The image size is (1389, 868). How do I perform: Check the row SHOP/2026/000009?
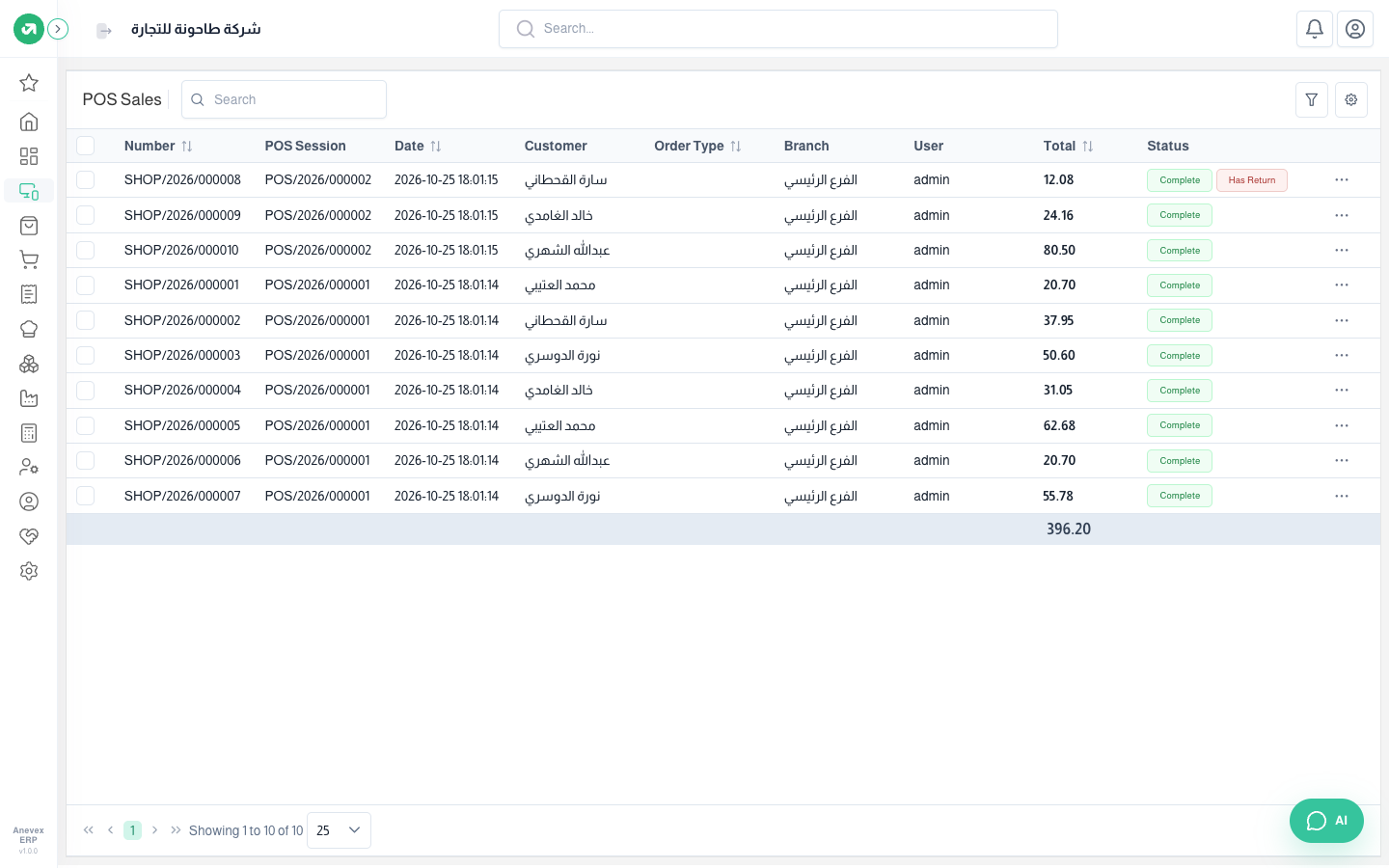(86, 215)
